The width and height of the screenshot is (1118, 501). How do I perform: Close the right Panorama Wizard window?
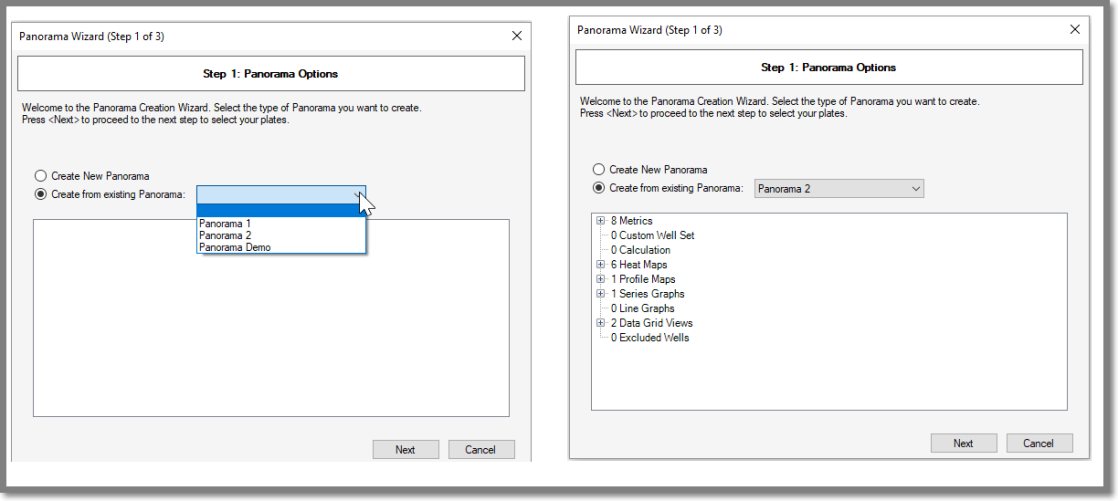pyautogui.click(x=1075, y=30)
